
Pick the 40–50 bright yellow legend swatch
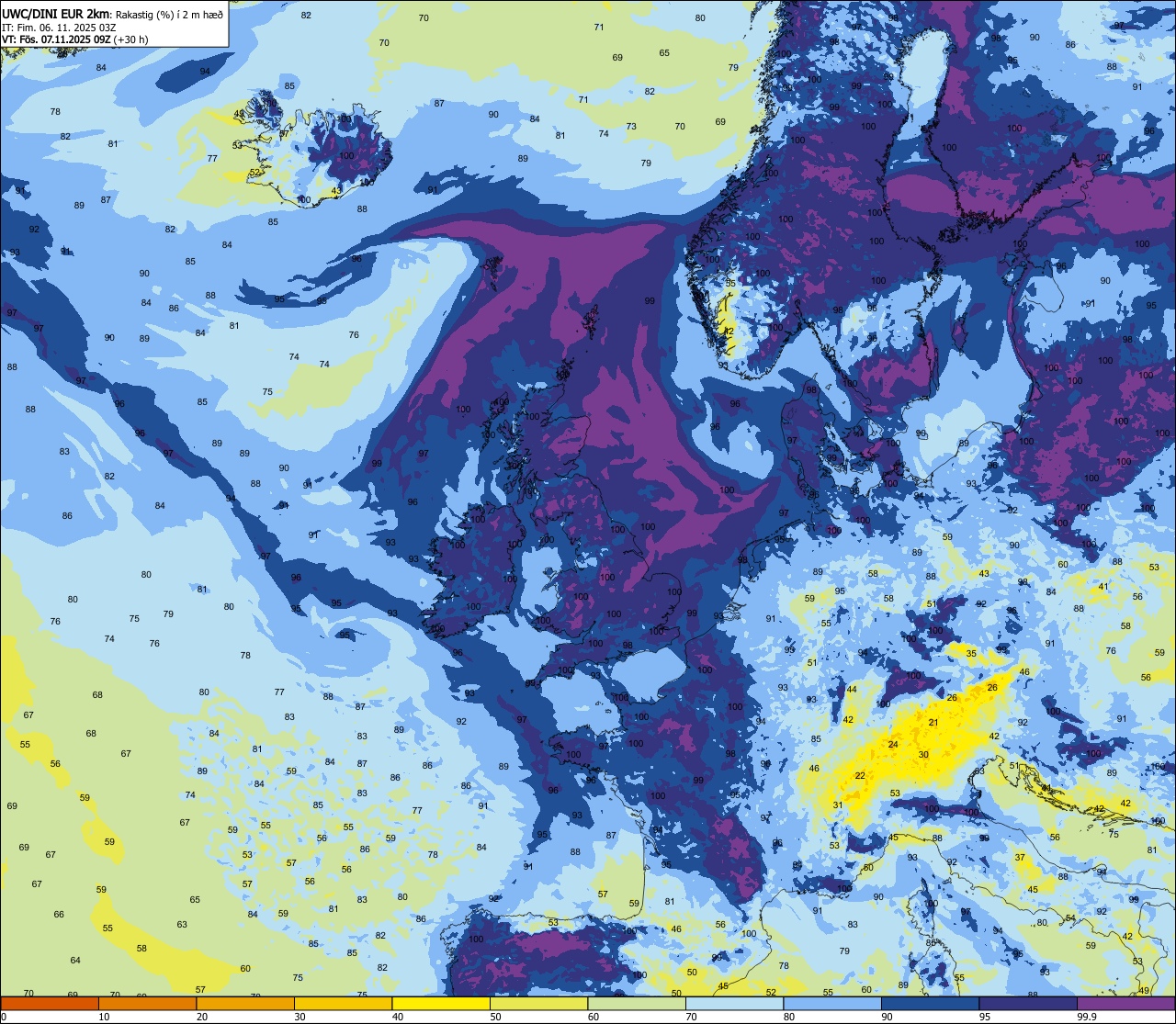(441, 1004)
